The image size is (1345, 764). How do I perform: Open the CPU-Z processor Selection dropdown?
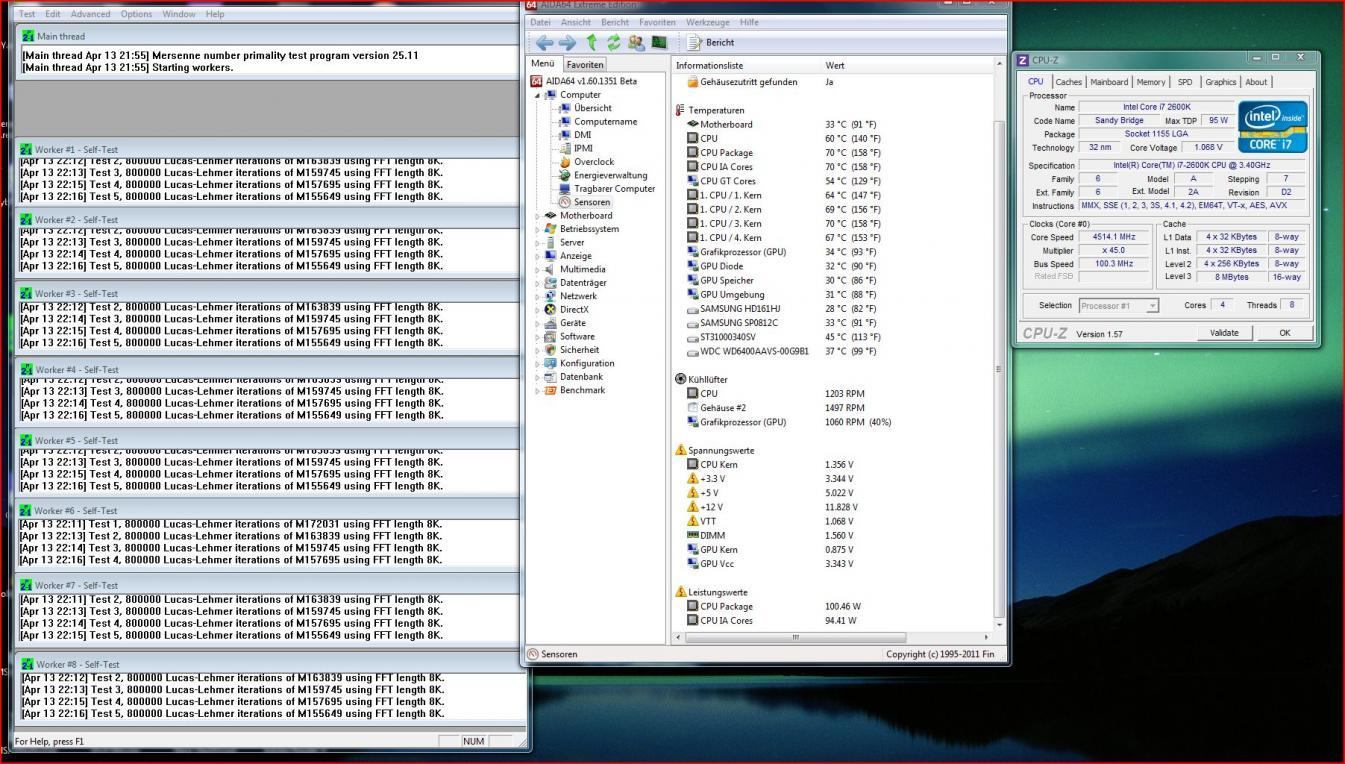coord(1118,306)
